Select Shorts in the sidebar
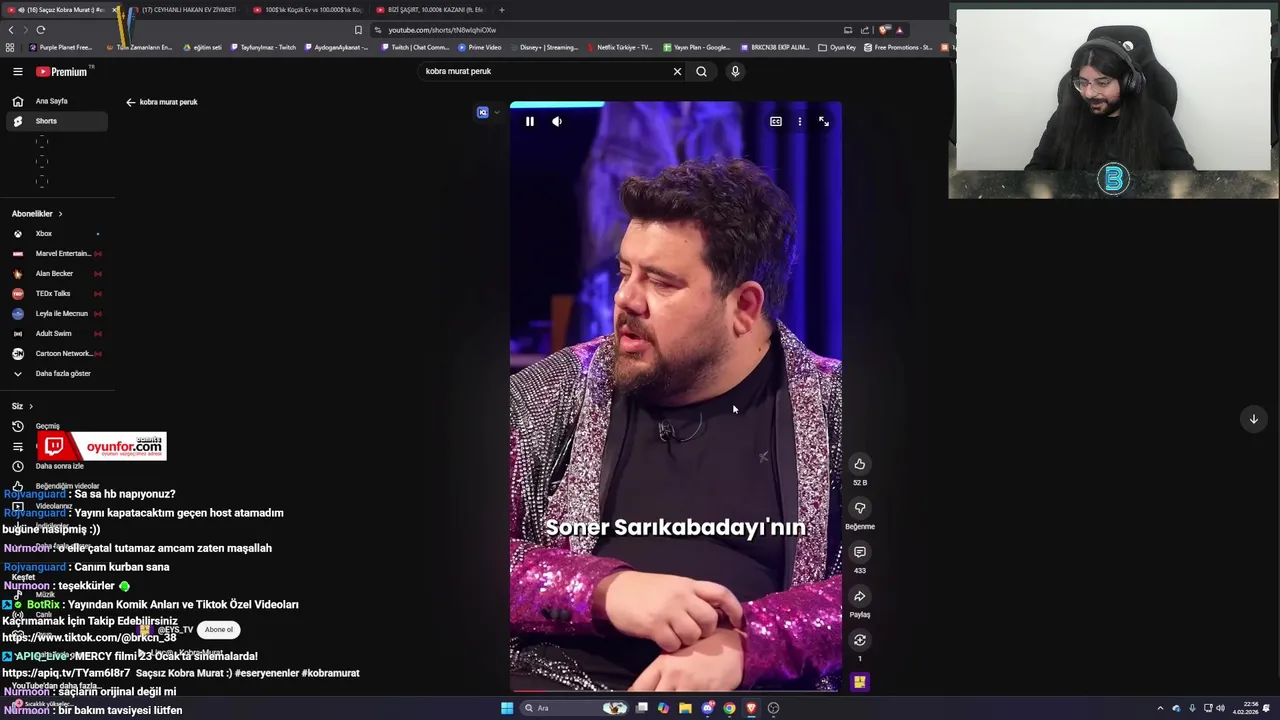This screenshot has width=1280, height=720. [55, 121]
